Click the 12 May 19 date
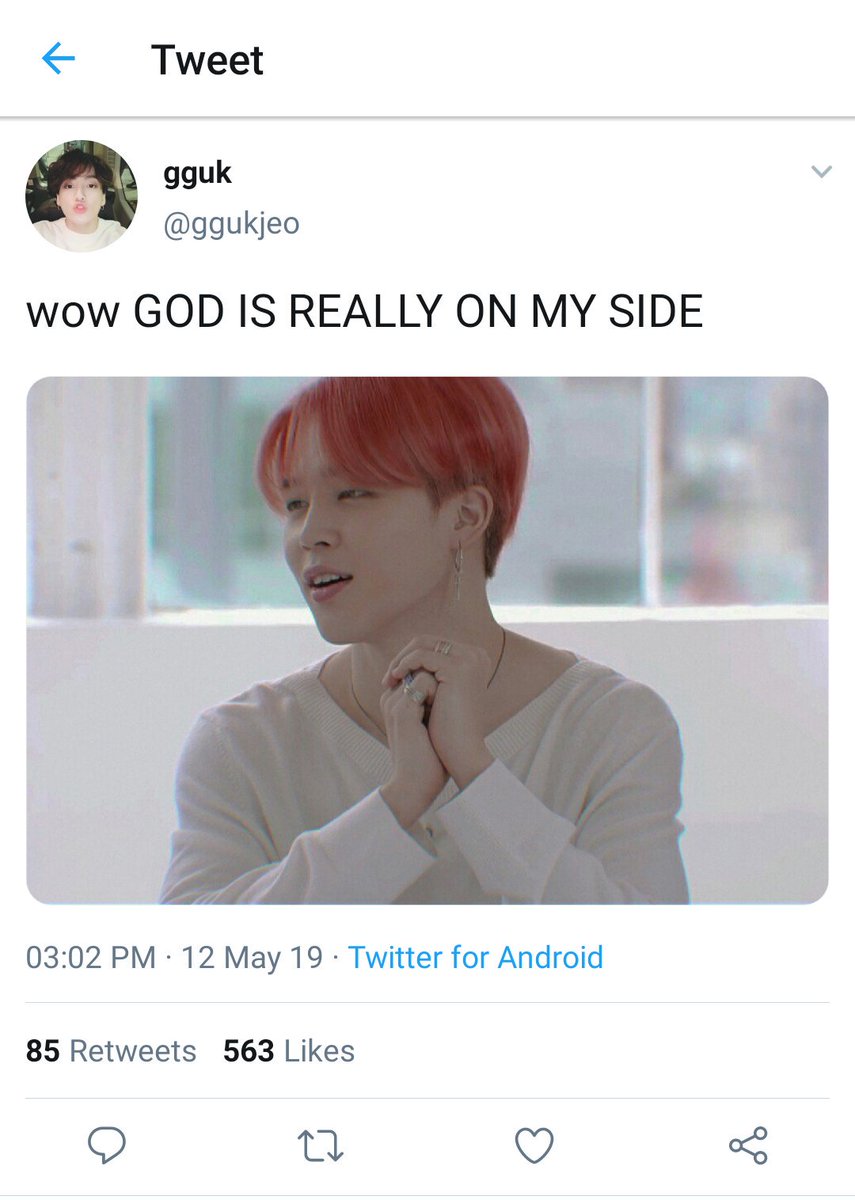Image resolution: width=855 pixels, height=1200 pixels. coord(252,957)
